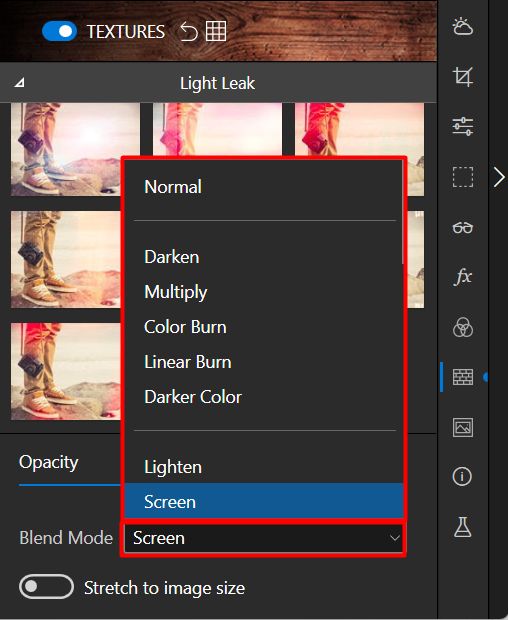Select the Crop tool icon

[463, 77]
